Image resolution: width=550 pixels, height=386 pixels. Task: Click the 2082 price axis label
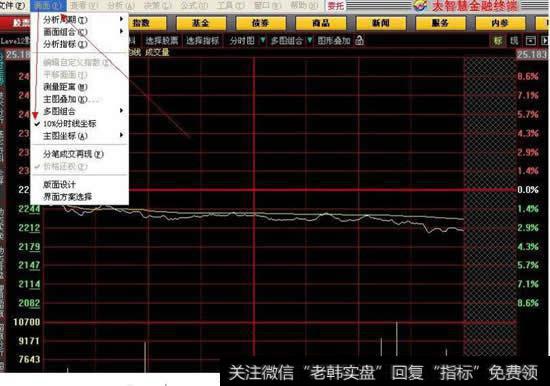point(29,303)
